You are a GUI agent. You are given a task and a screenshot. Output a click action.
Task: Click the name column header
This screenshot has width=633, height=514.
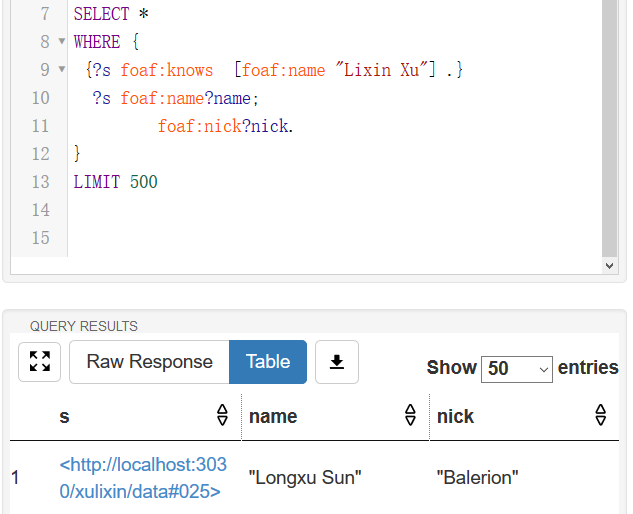point(273,416)
